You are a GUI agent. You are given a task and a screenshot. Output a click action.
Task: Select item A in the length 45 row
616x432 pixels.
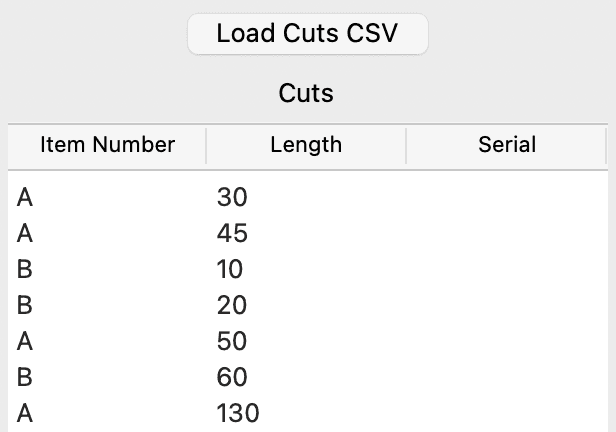pos(25,234)
